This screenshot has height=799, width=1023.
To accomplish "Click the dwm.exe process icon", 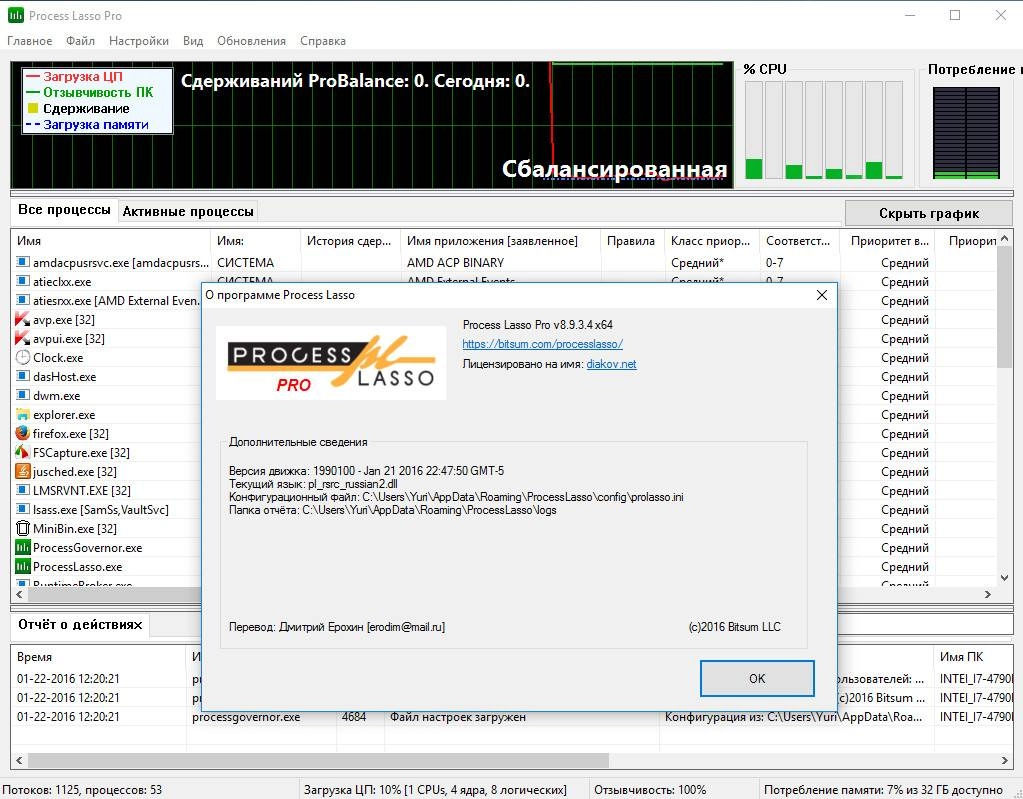I will pos(23,395).
